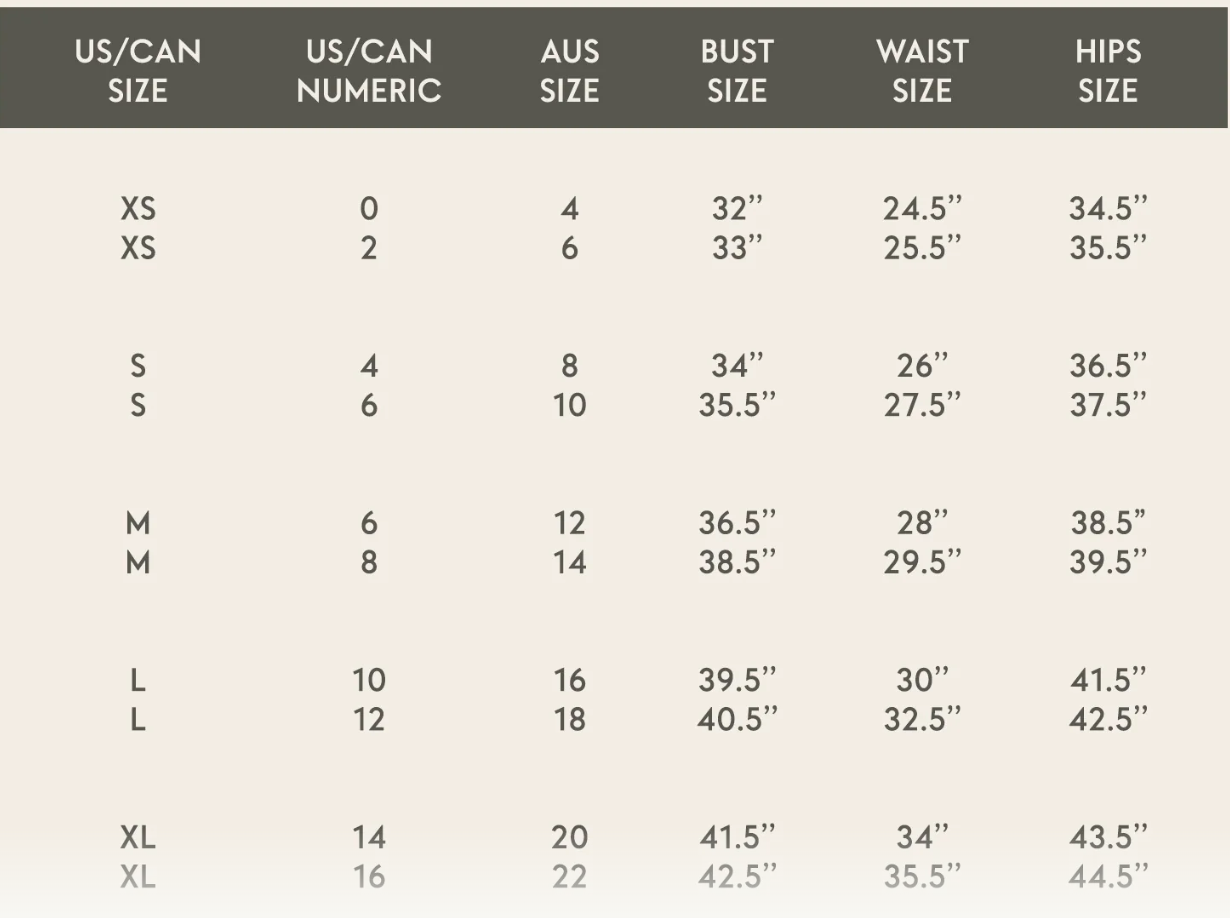Click the US/CAN SIZE column header
This screenshot has height=918, width=1230.
[x=138, y=71]
